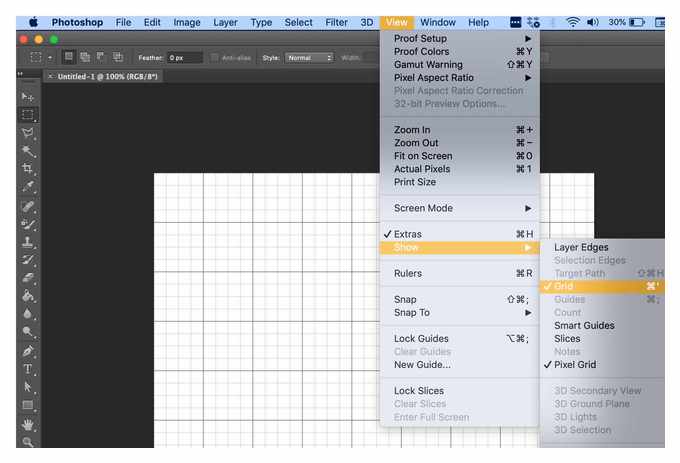Expand the Snap To submenu

(x=460, y=313)
